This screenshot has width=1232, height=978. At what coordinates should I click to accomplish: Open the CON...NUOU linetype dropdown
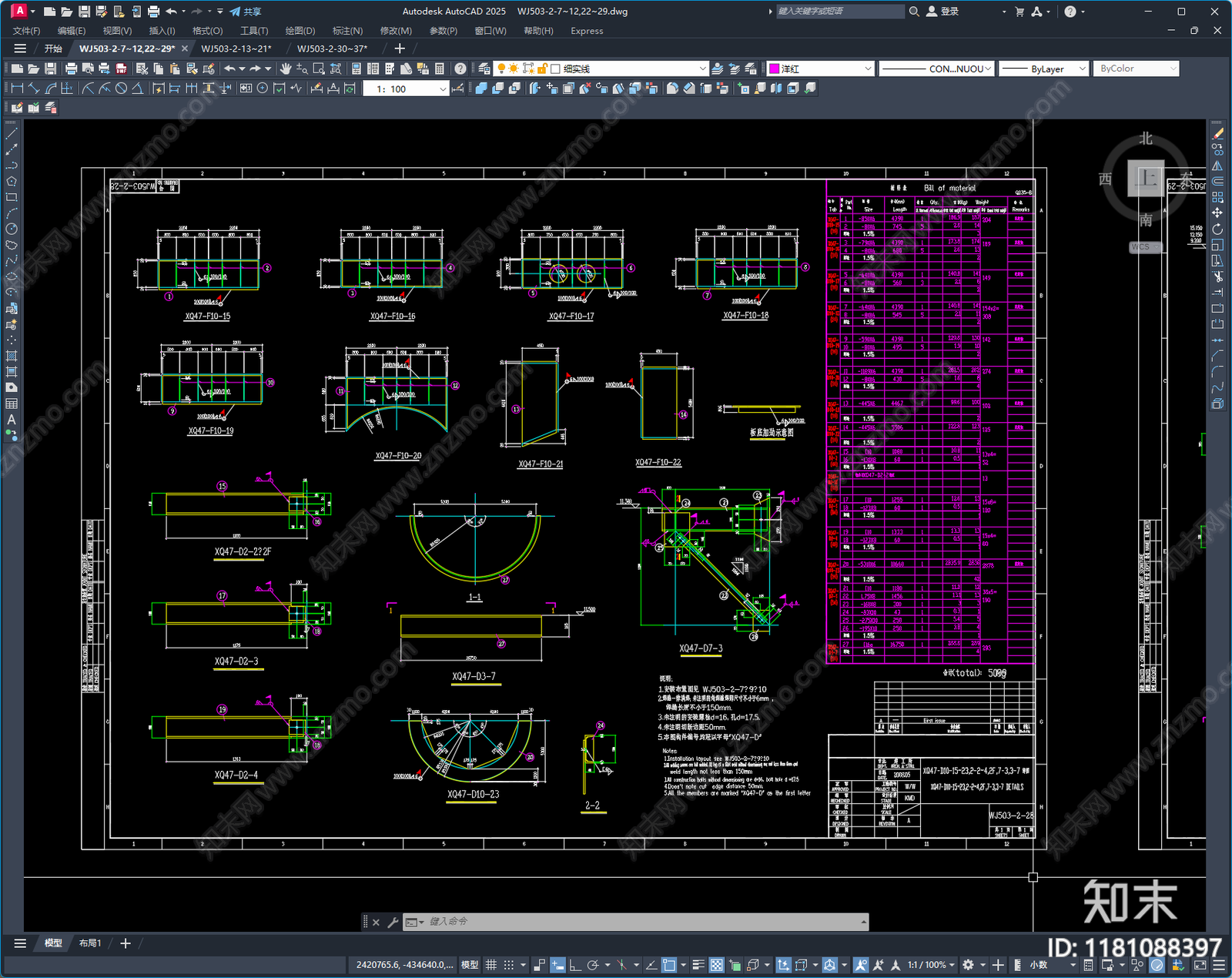click(988, 69)
